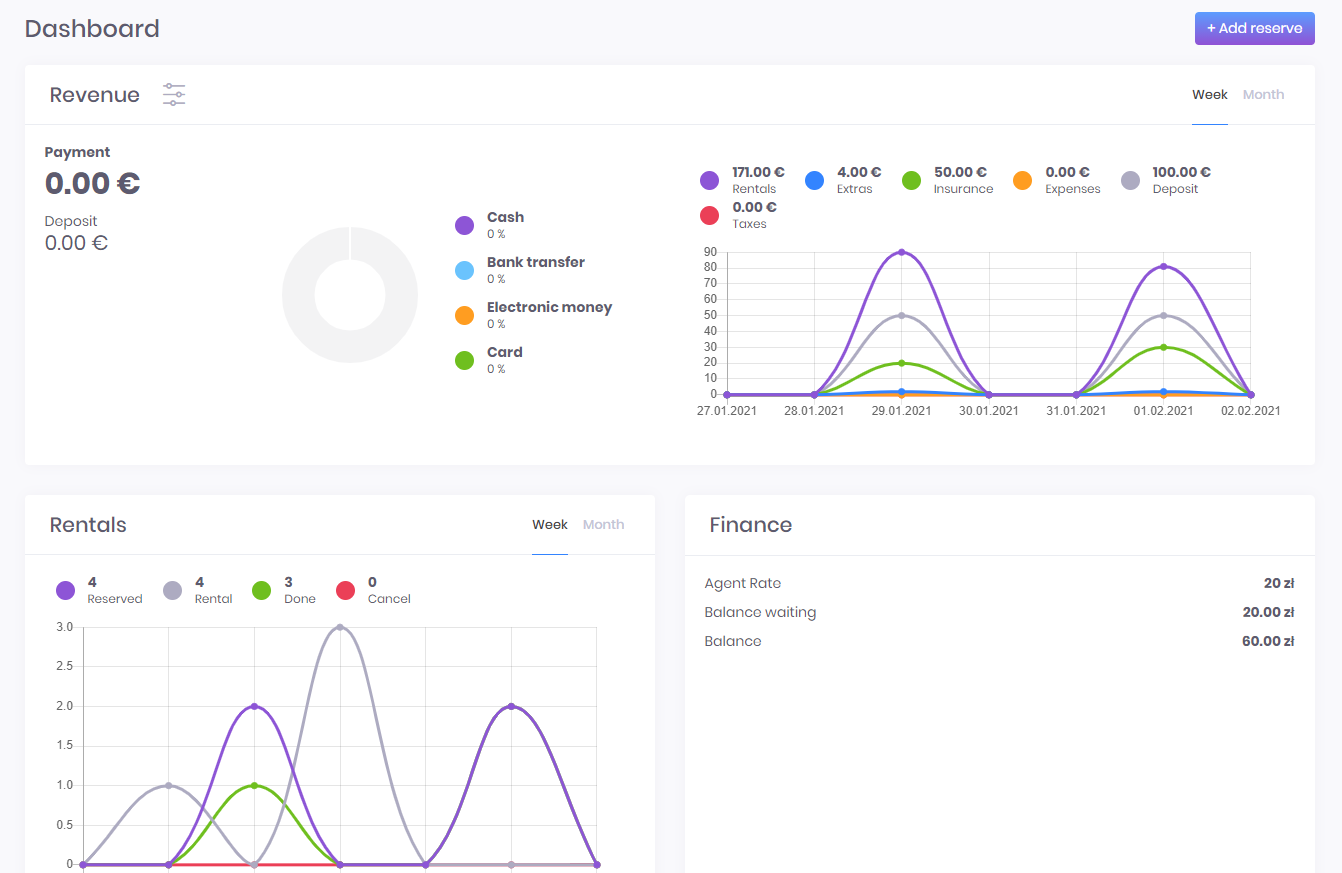Open the Revenue filter settings icon

pyautogui.click(x=174, y=95)
